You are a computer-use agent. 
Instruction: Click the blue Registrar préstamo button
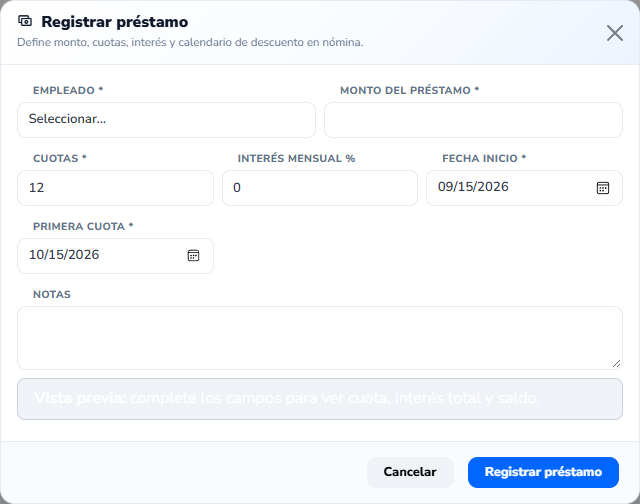click(x=543, y=472)
